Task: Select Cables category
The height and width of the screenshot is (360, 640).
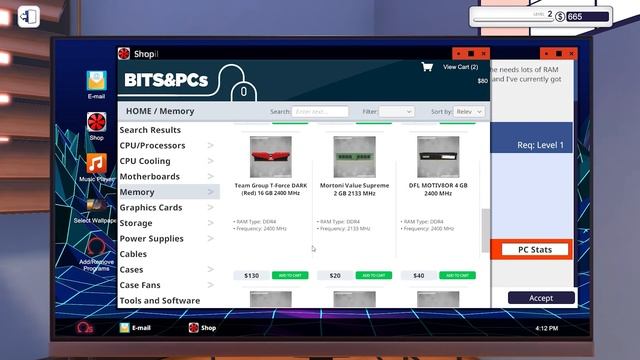Action: 133,254
